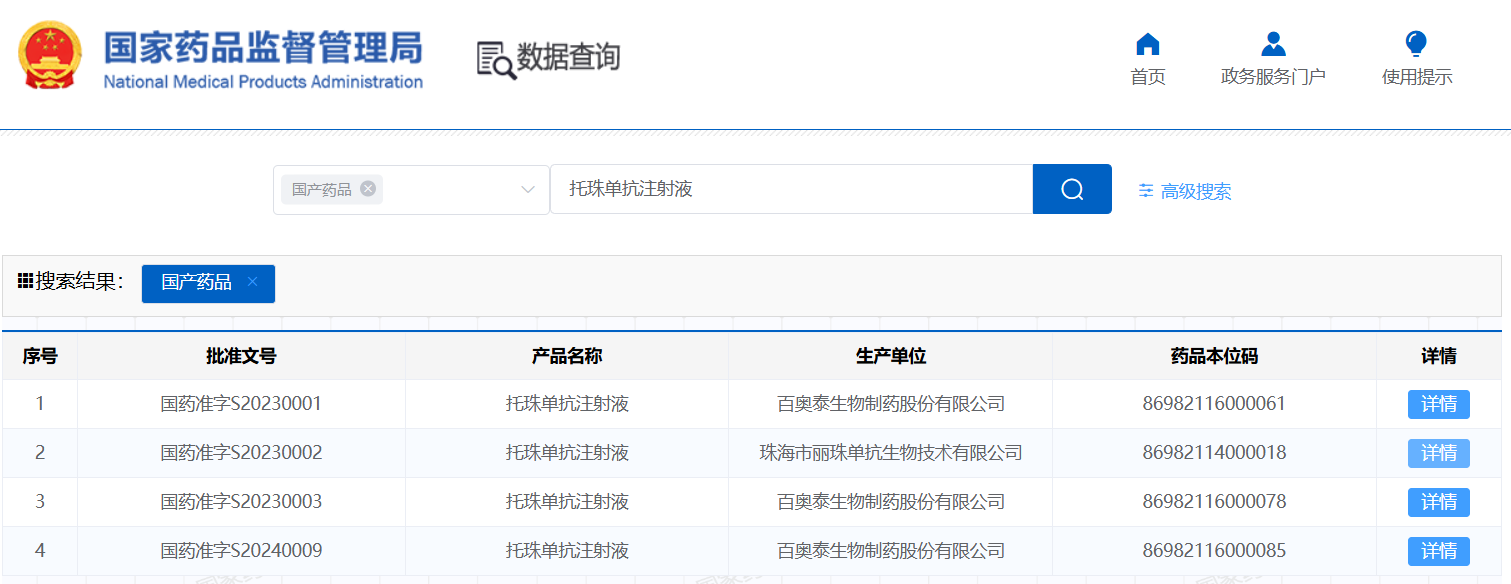Image resolution: width=1511 pixels, height=584 pixels.
Task: Open 详情 for 国药准字S20230001
Action: point(1439,404)
